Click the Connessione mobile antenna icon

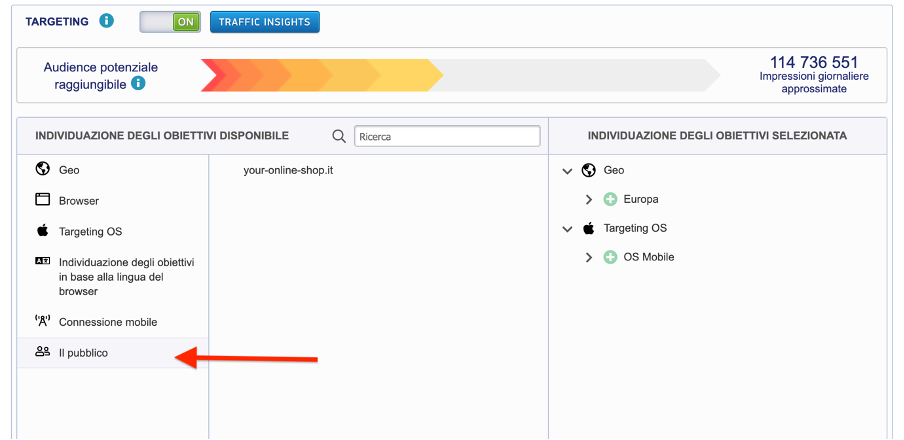[x=42, y=322]
